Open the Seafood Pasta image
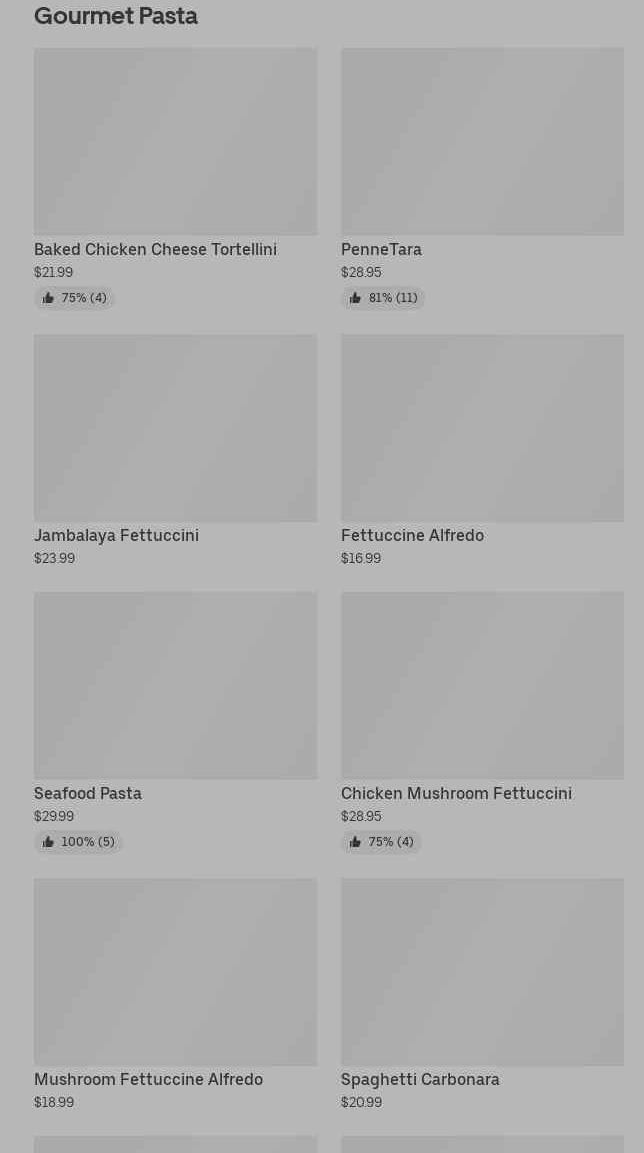Viewport: 644px width, 1153px height. [175, 685]
